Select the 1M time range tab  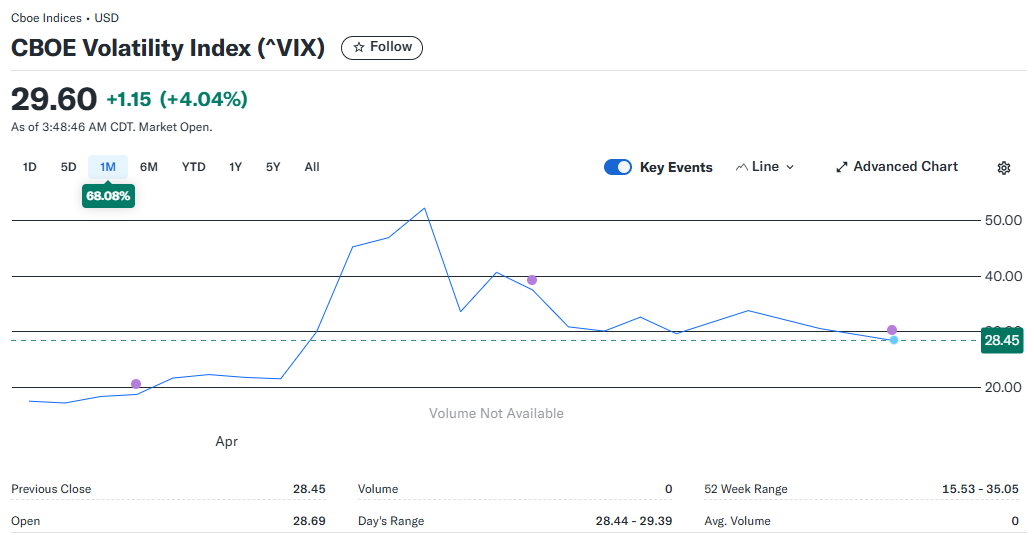tap(107, 167)
